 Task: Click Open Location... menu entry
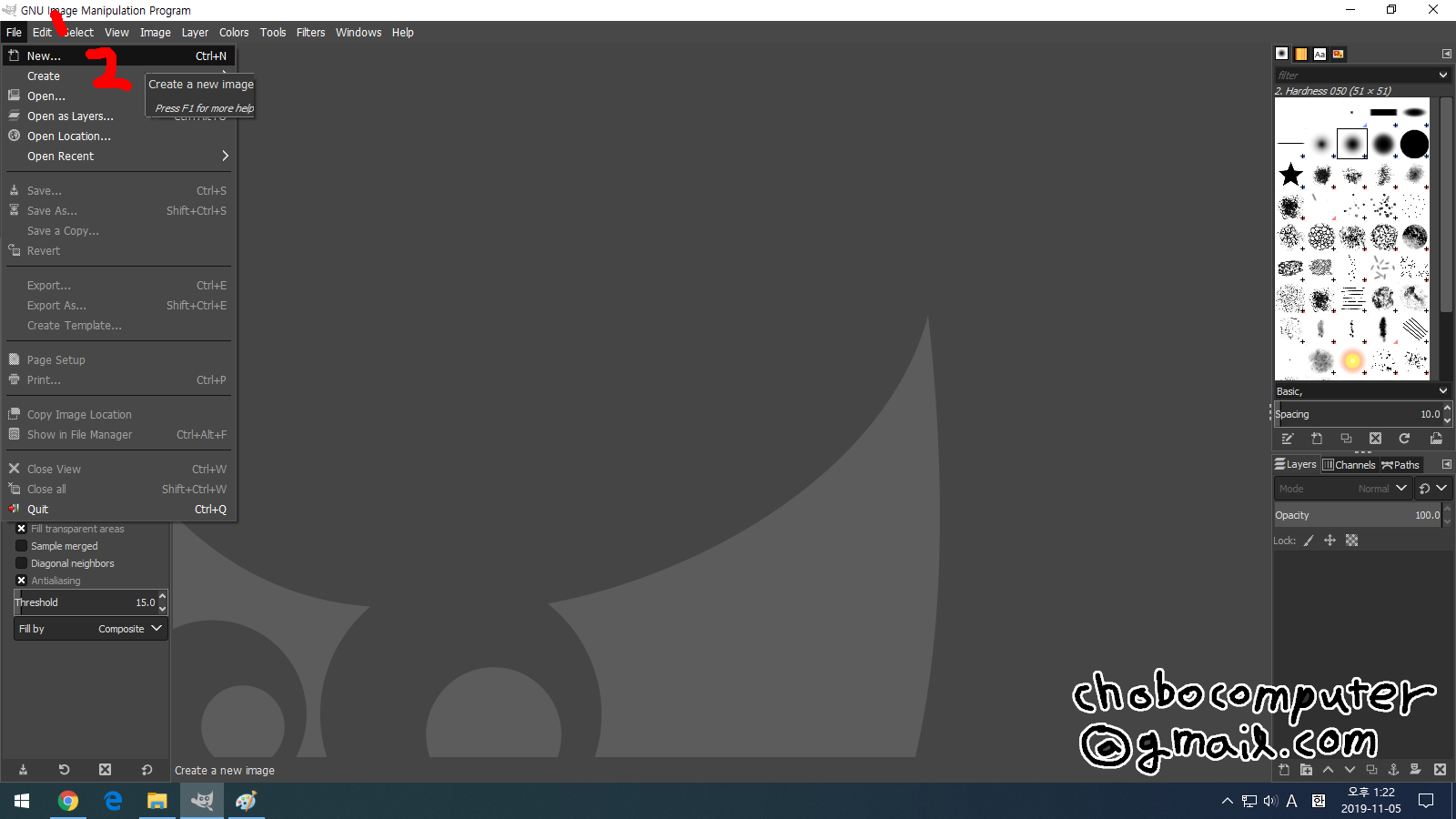pos(119,136)
